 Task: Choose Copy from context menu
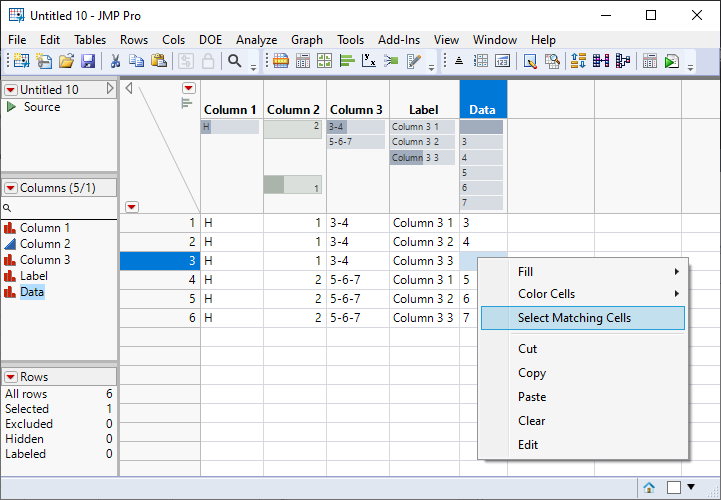[583, 373]
